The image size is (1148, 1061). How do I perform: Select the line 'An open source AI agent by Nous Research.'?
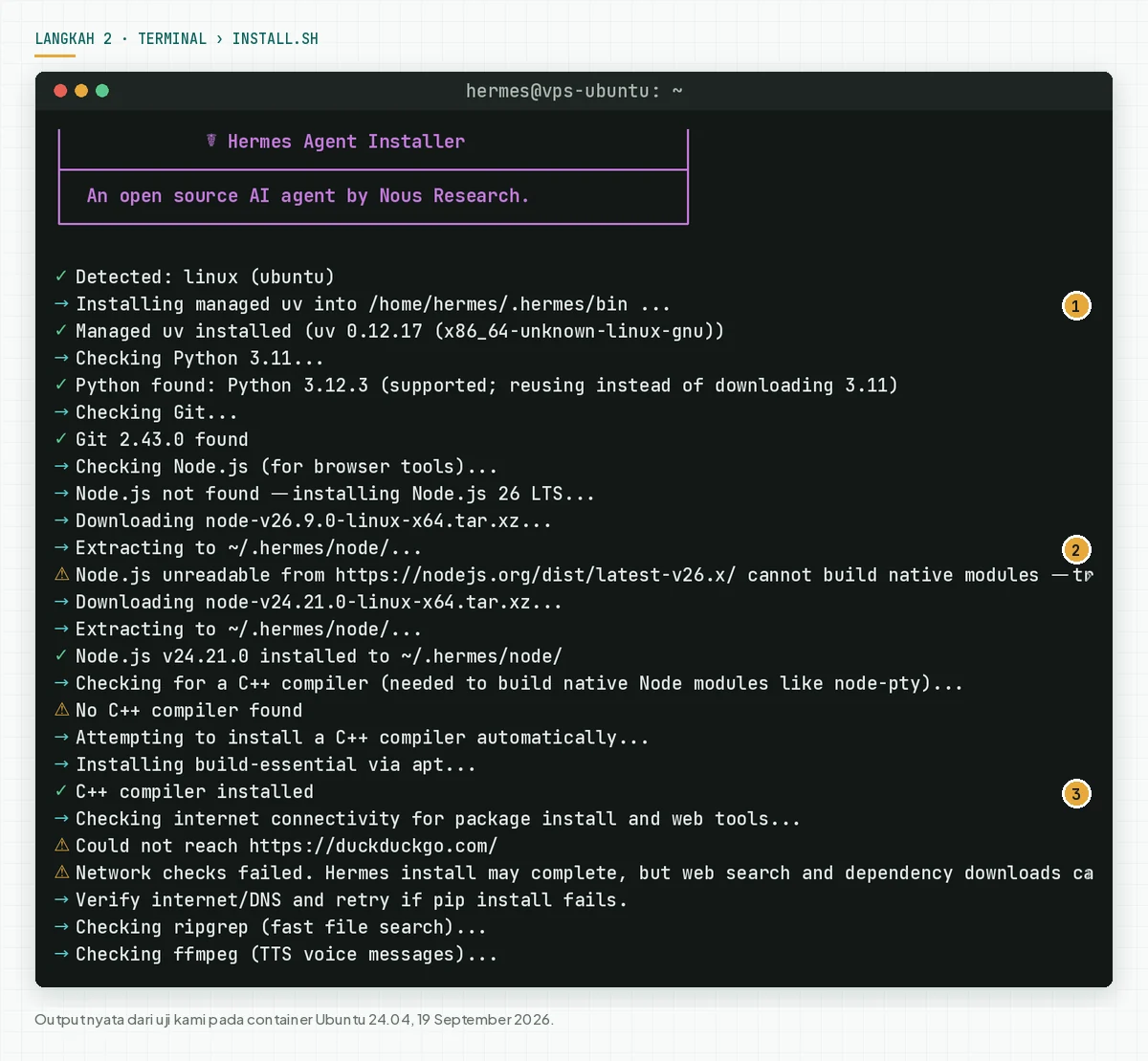(307, 196)
